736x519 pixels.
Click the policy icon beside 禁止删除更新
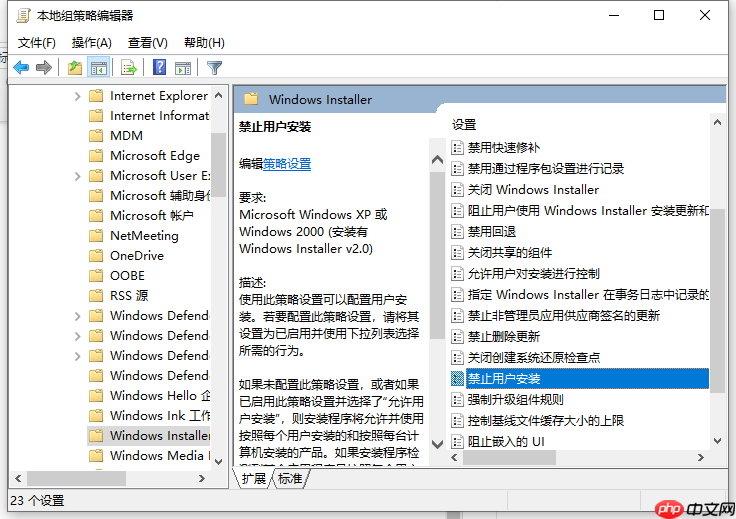coord(457,336)
